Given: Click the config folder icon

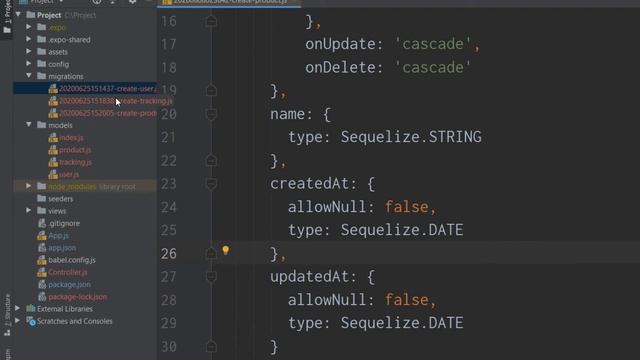Looking at the screenshot, I should pos(41,64).
